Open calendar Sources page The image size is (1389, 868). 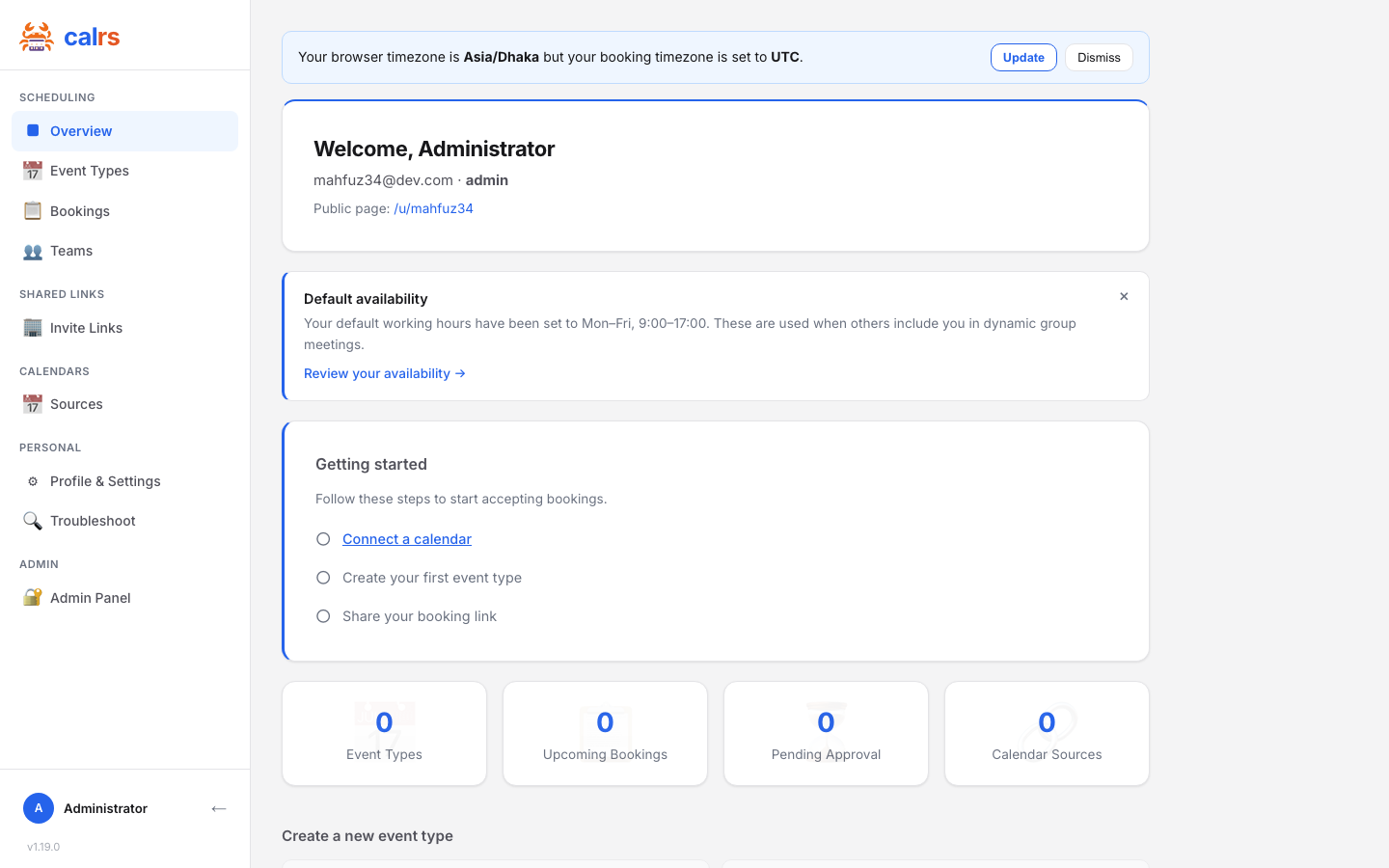(x=124, y=404)
